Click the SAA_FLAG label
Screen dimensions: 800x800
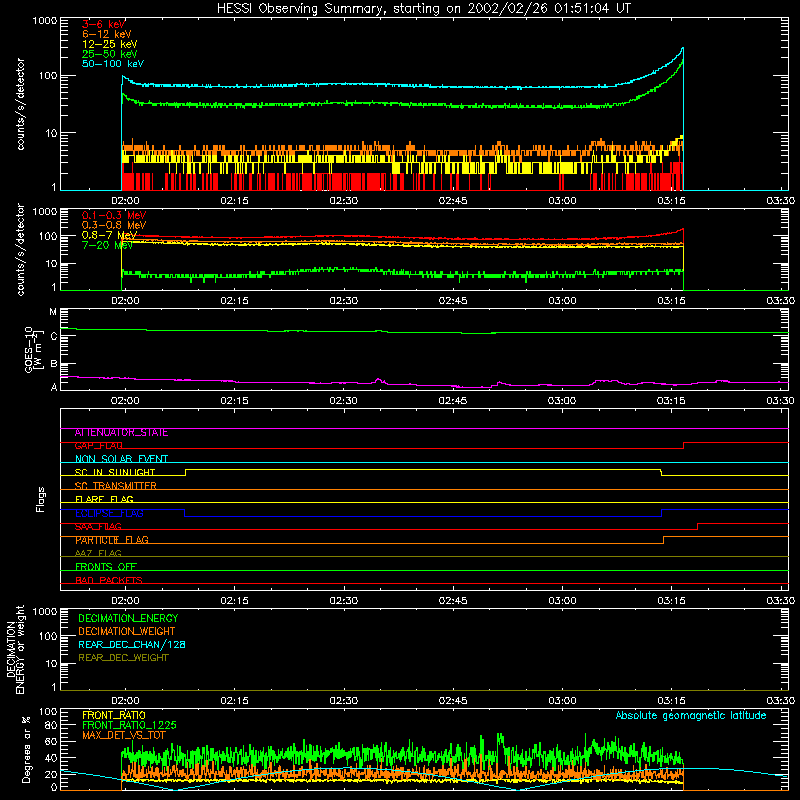click(x=98, y=527)
